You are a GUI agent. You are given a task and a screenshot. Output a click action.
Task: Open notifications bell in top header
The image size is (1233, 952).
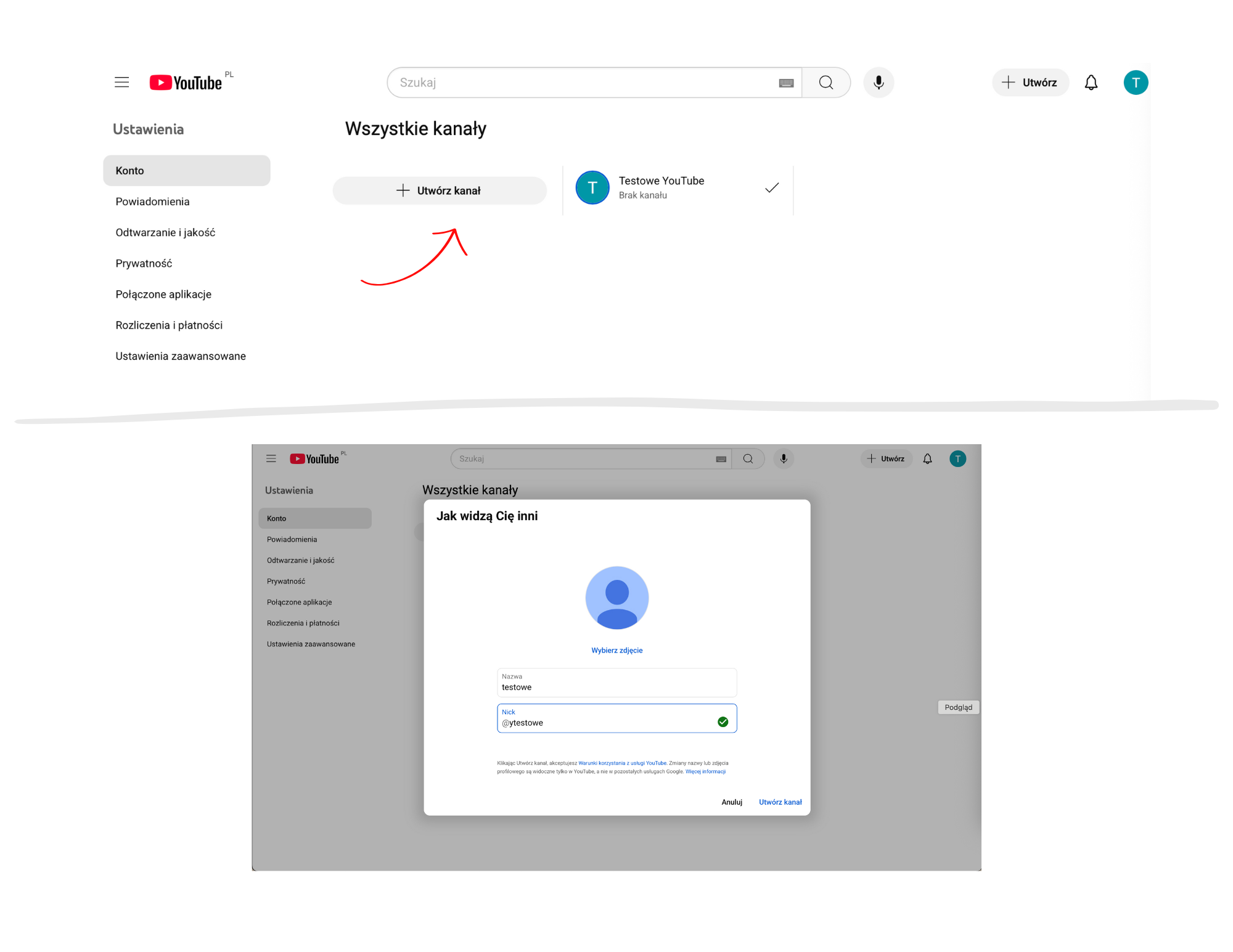1091,83
